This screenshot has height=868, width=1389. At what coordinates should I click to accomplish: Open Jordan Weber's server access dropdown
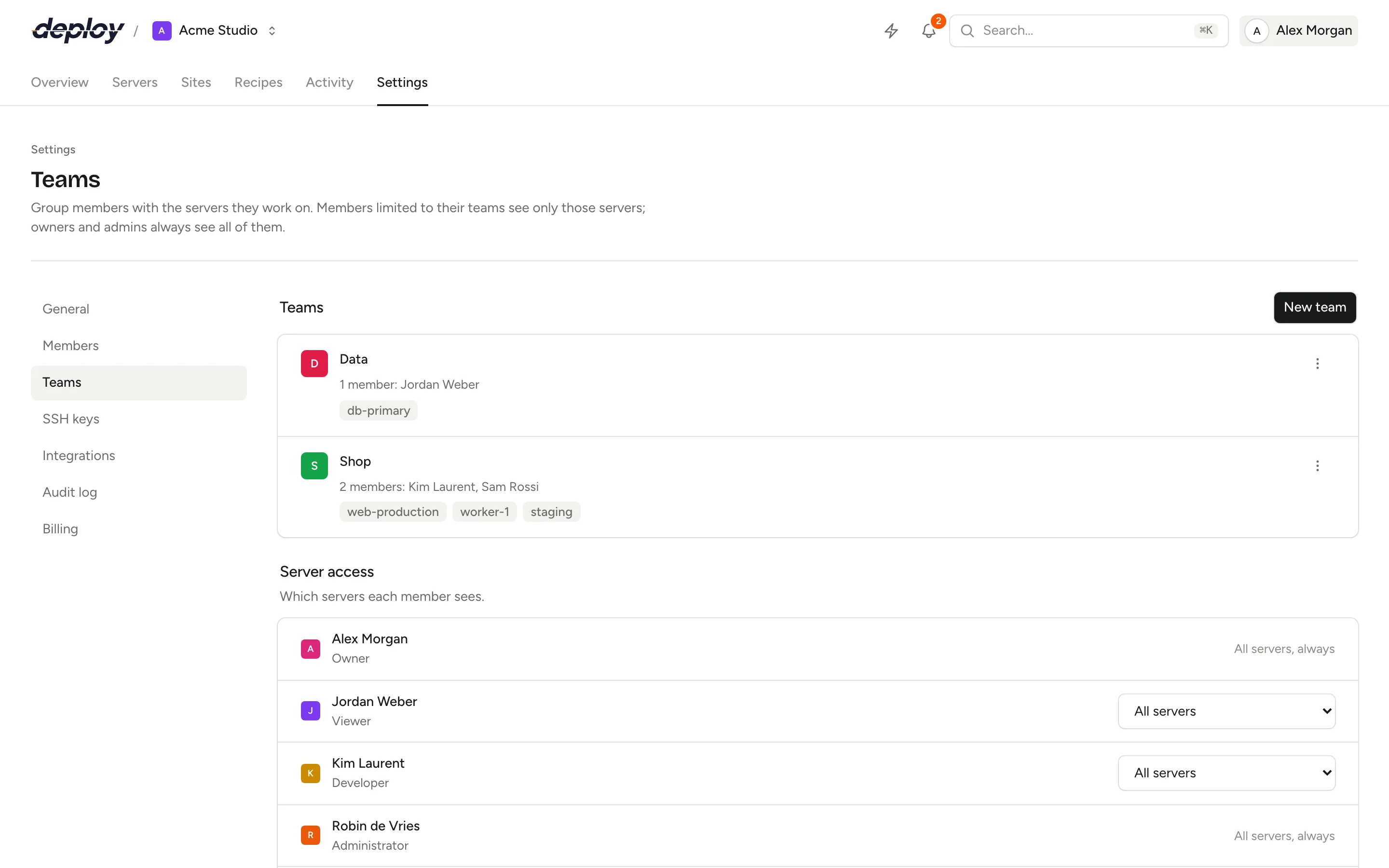[x=1226, y=711]
